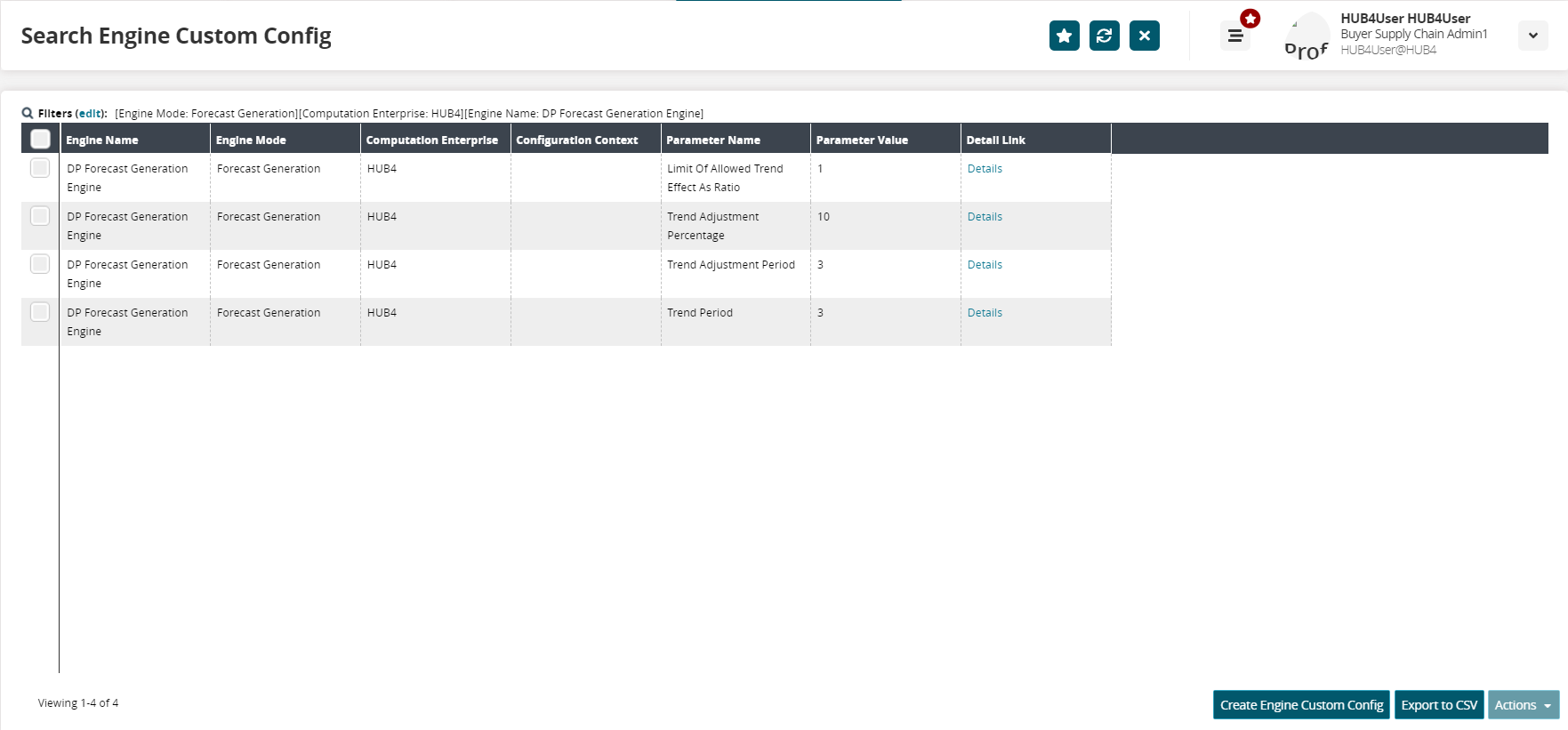Click HUB4 cell in Trend Period row

pyautogui.click(x=436, y=322)
